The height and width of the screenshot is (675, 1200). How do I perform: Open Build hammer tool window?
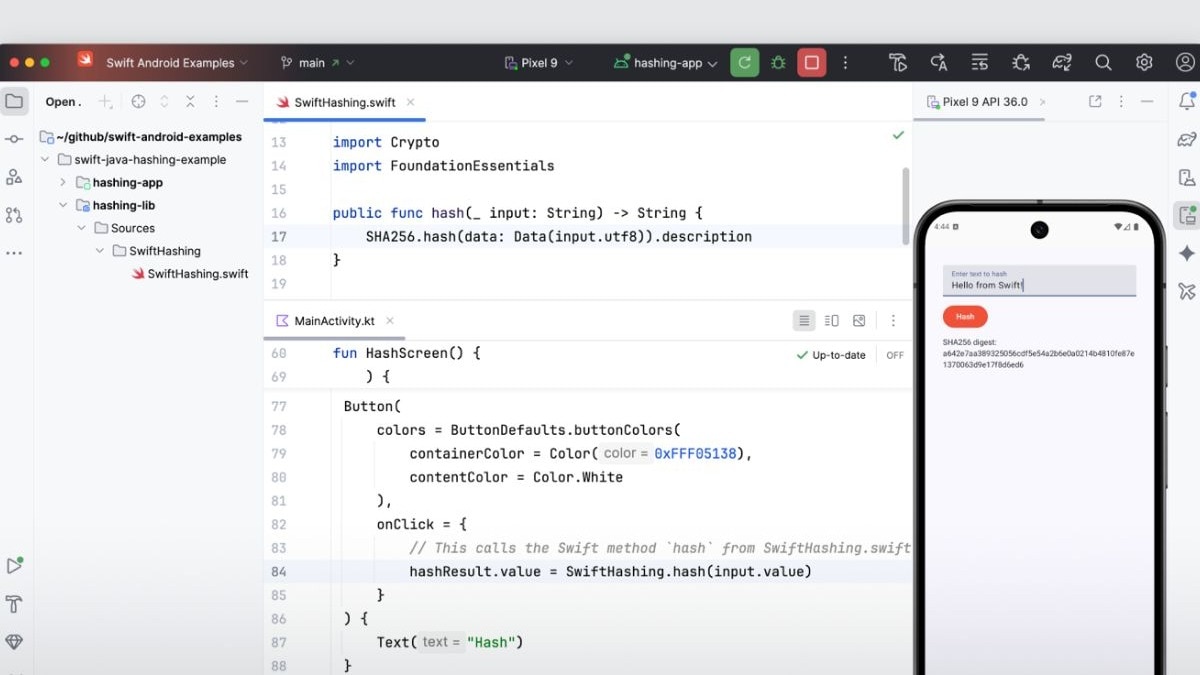tap(14, 604)
